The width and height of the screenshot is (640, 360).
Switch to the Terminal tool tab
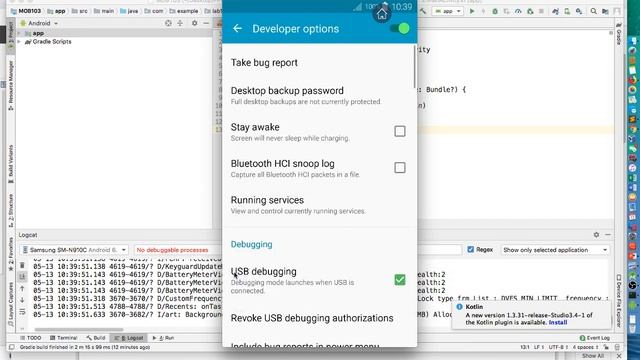click(x=64, y=338)
